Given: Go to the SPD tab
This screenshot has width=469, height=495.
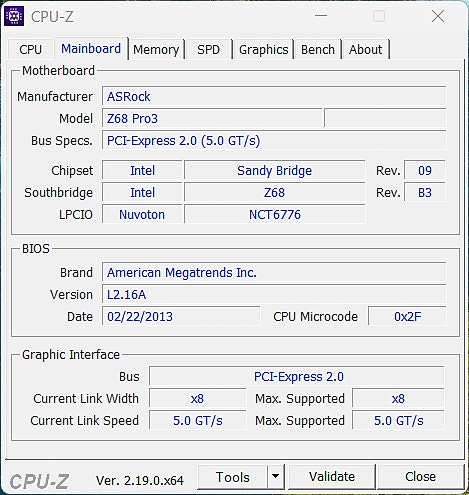Looking at the screenshot, I should coord(208,50).
